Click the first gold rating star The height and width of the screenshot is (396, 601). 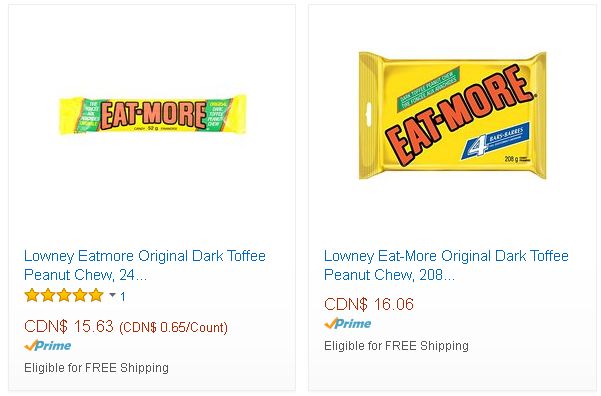pyautogui.click(x=31, y=296)
